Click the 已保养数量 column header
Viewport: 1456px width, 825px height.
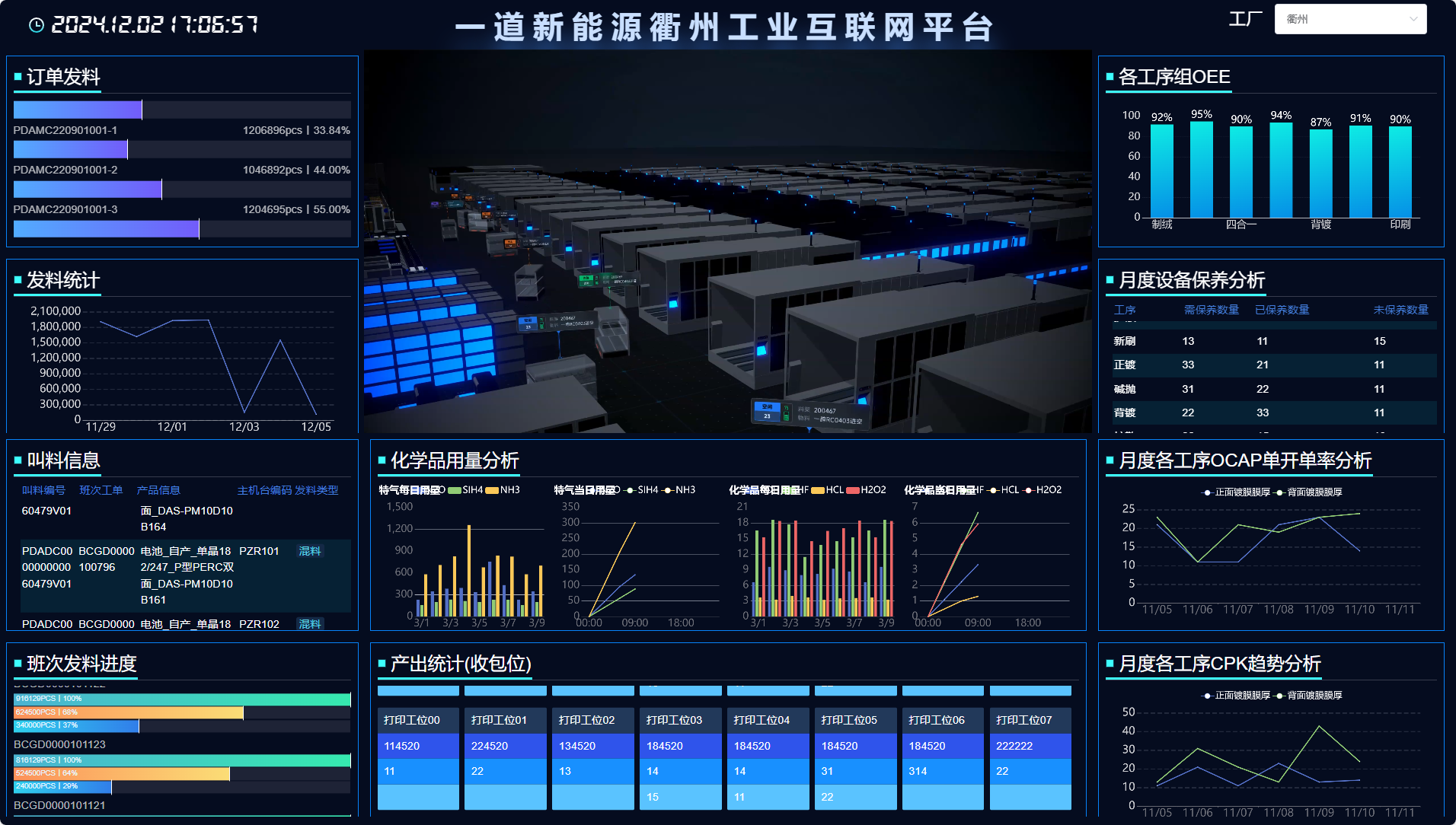pos(1282,310)
